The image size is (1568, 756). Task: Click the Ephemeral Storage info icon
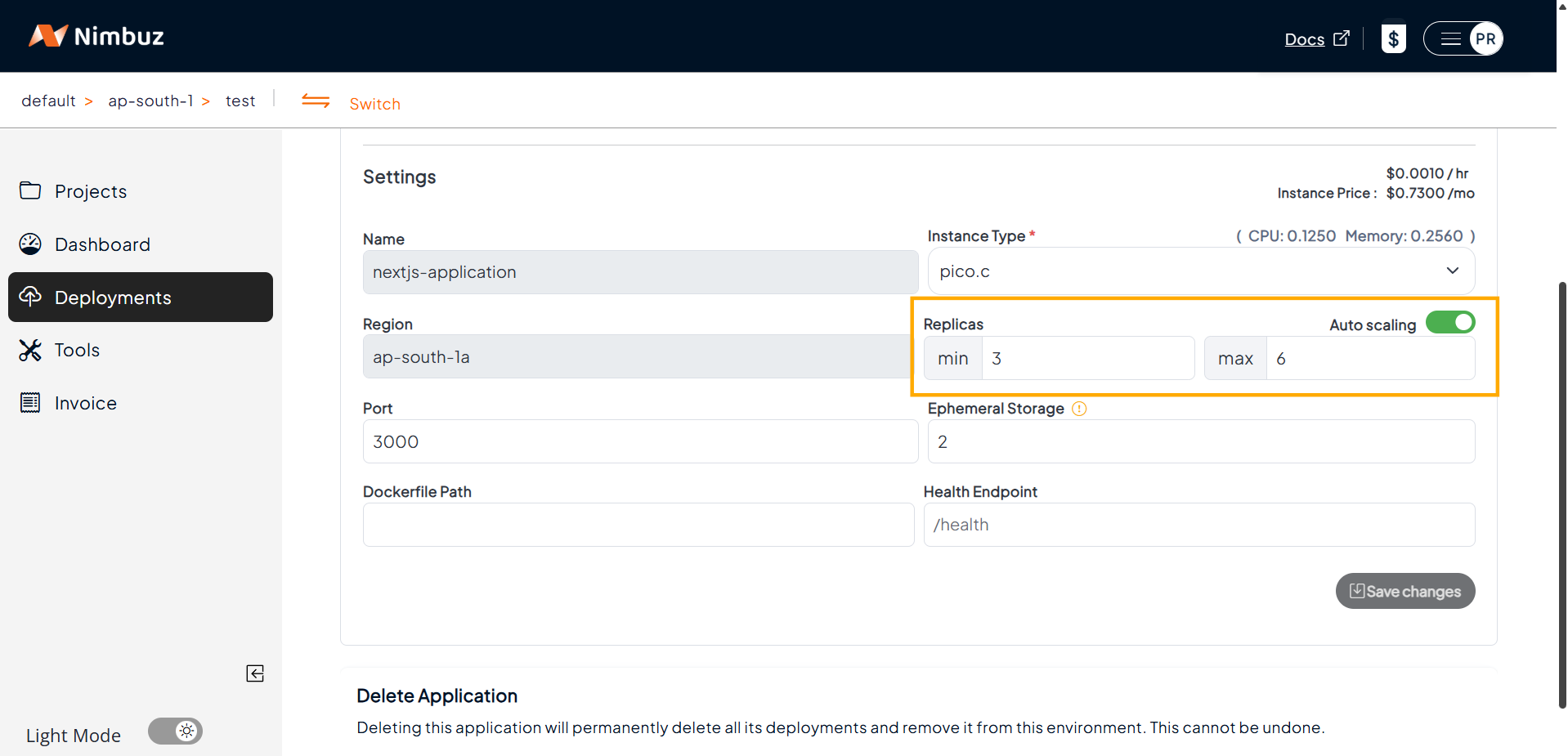pyautogui.click(x=1079, y=409)
